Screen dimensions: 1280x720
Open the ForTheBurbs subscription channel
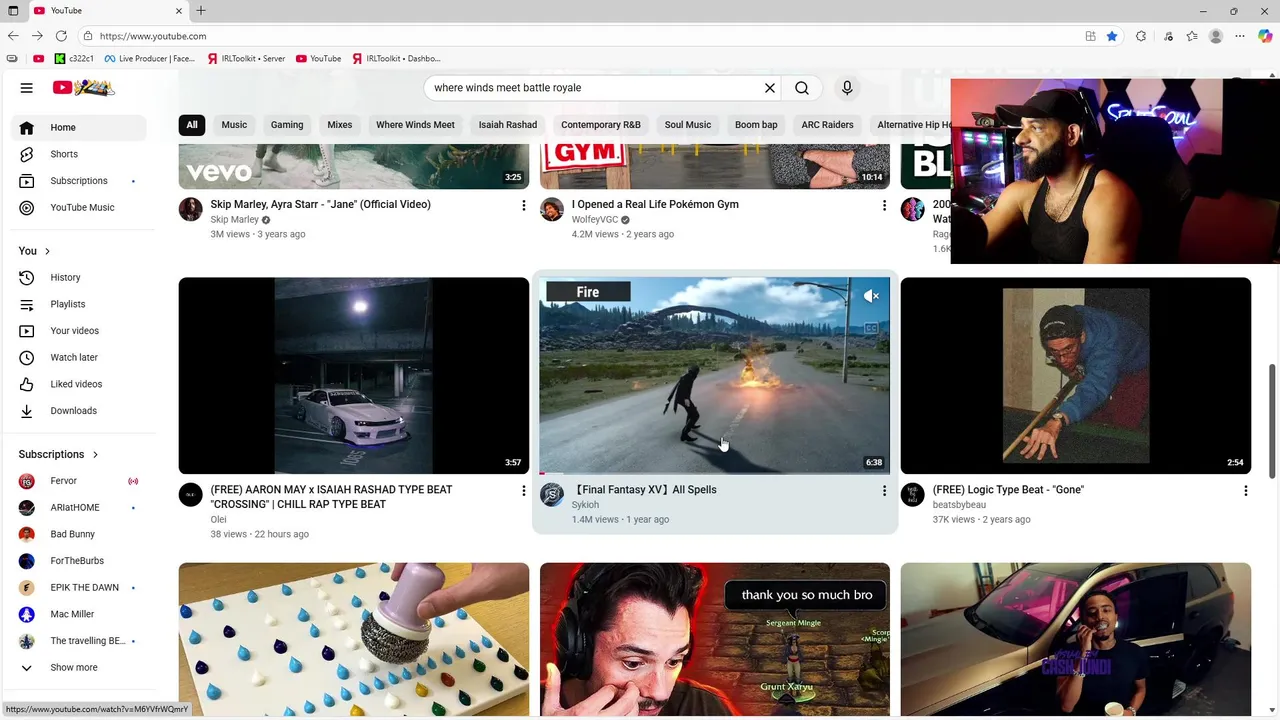(x=79, y=561)
